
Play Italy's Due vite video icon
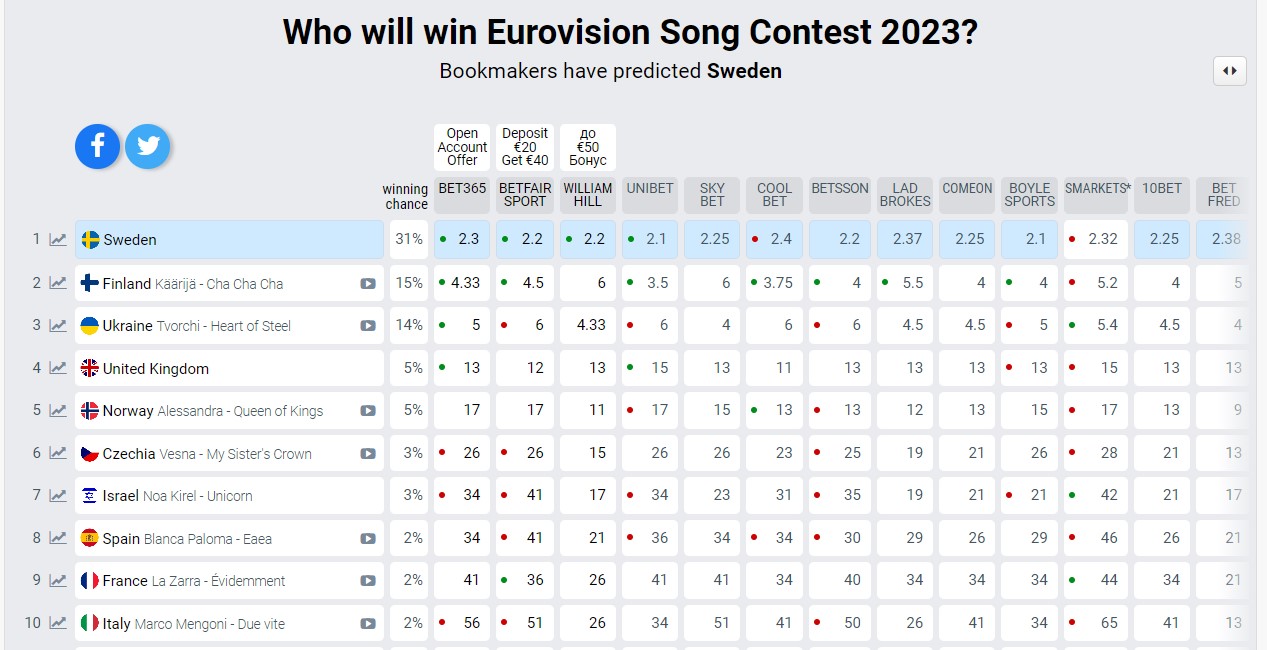[368, 624]
